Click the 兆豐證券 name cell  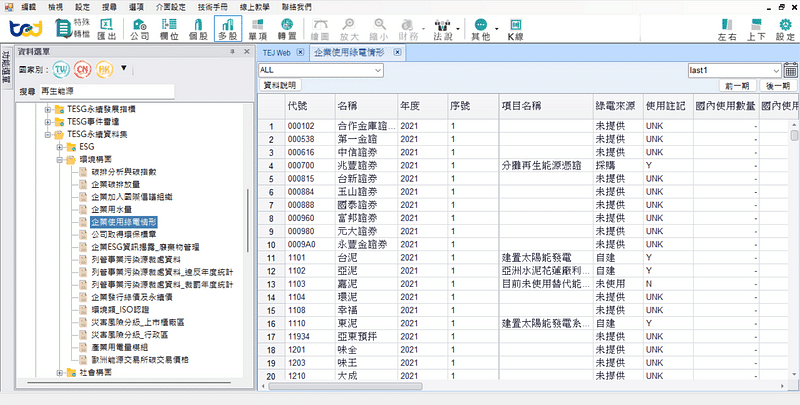(366, 165)
